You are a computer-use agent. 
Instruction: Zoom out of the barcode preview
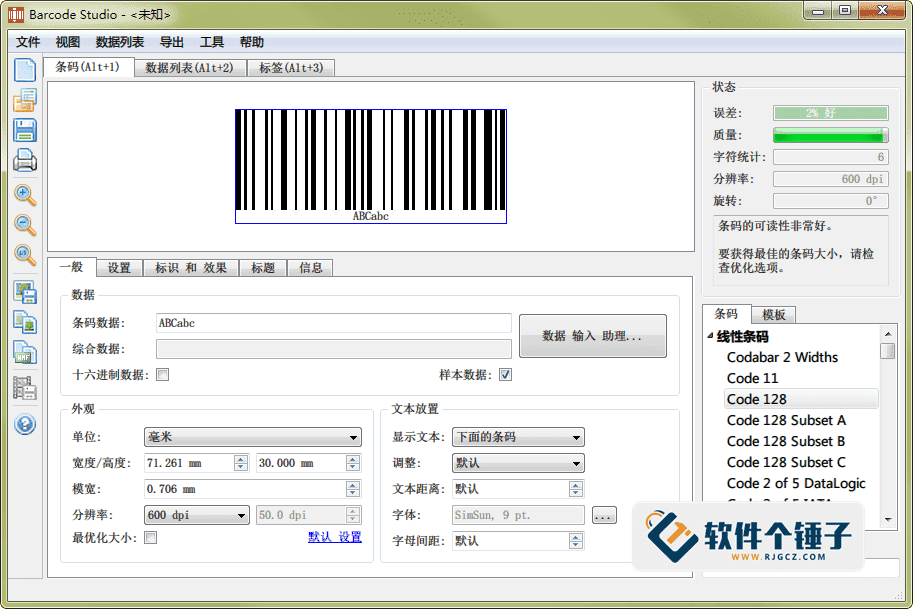click(x=25, y=225)
